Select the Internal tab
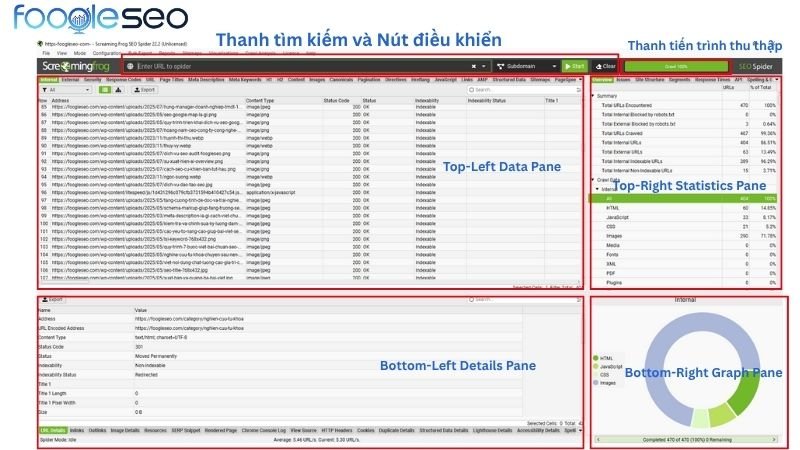This screenshot has height=450, width=800. [49, 80]
